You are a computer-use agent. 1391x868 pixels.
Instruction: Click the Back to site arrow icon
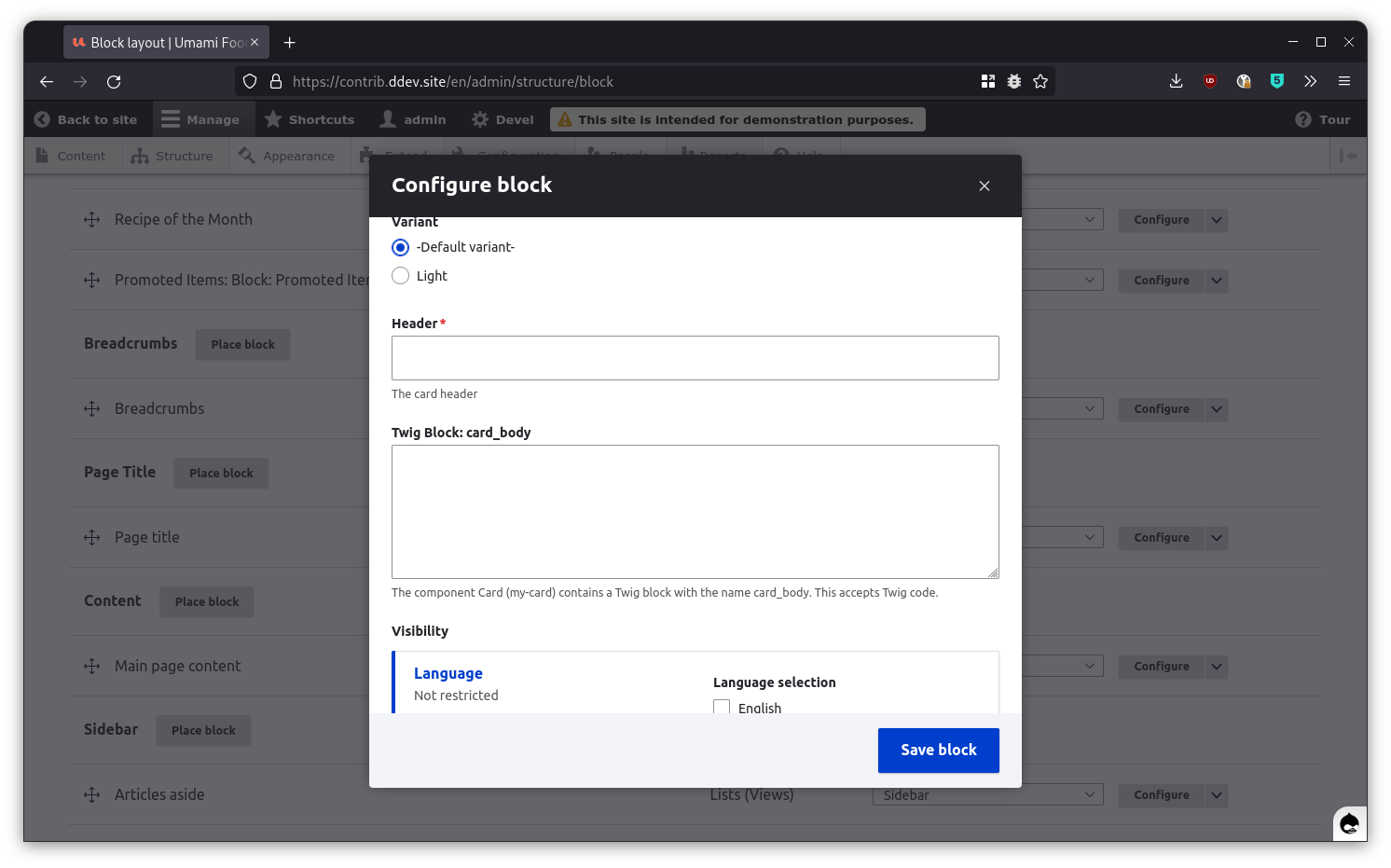click(x=42, y=119)
